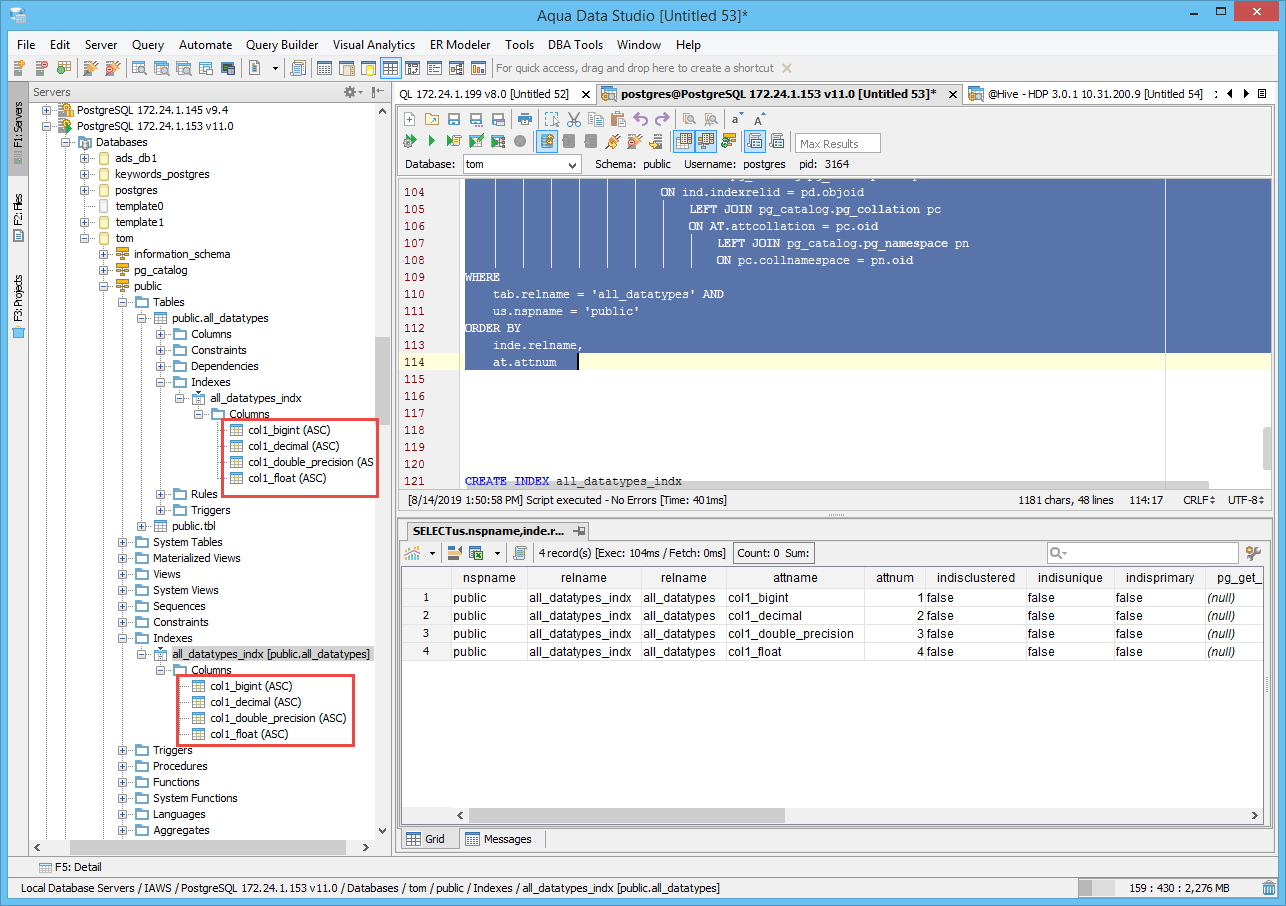Expand the Constraints folder under public.all_datatypes

[x=161, y=350]
